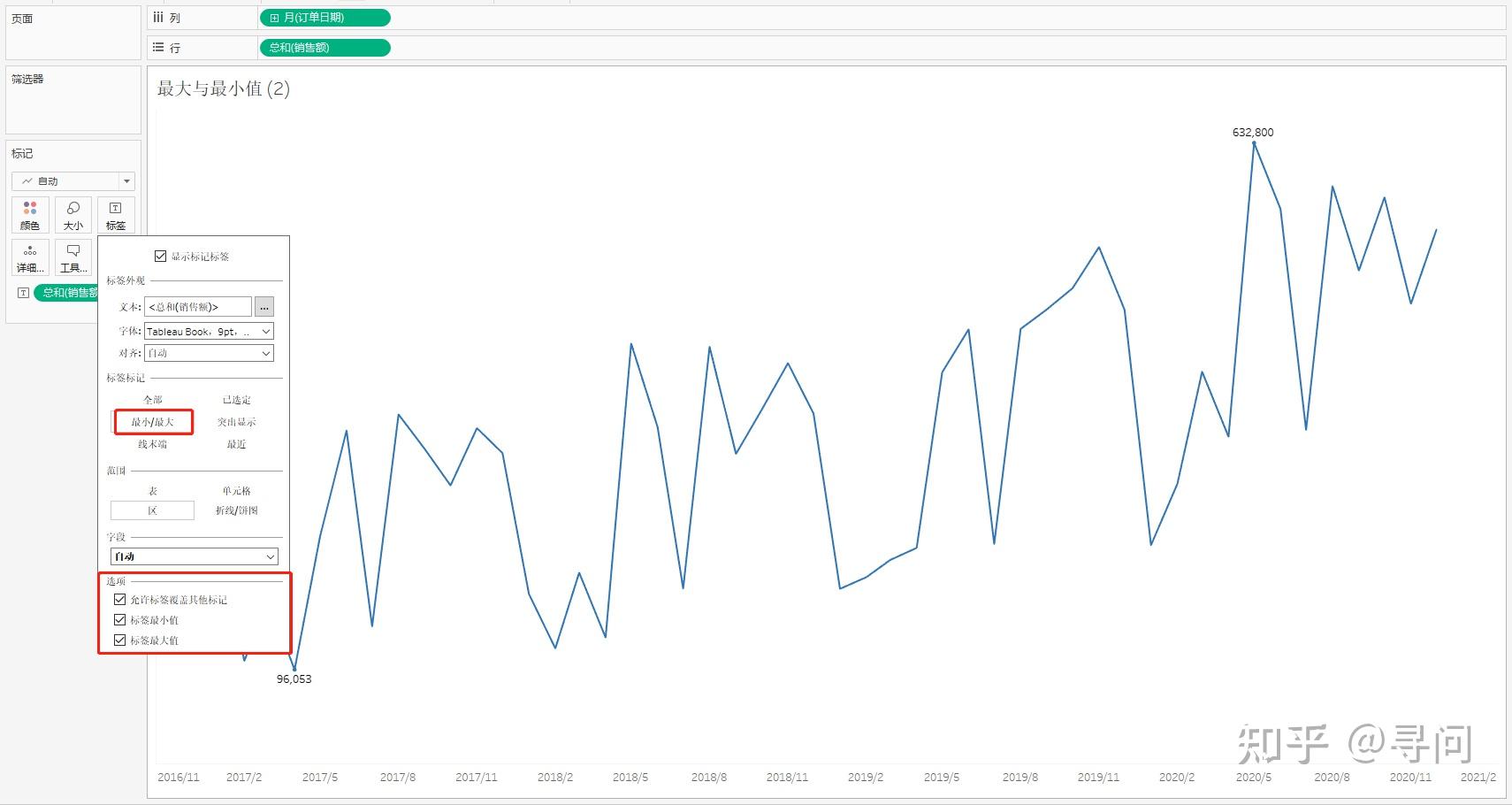The width and height of the screenshot is (1512, 805).
Task: Click the columns shelf icon next to 列
Action: pyautogui.click(x=158, y=17)
